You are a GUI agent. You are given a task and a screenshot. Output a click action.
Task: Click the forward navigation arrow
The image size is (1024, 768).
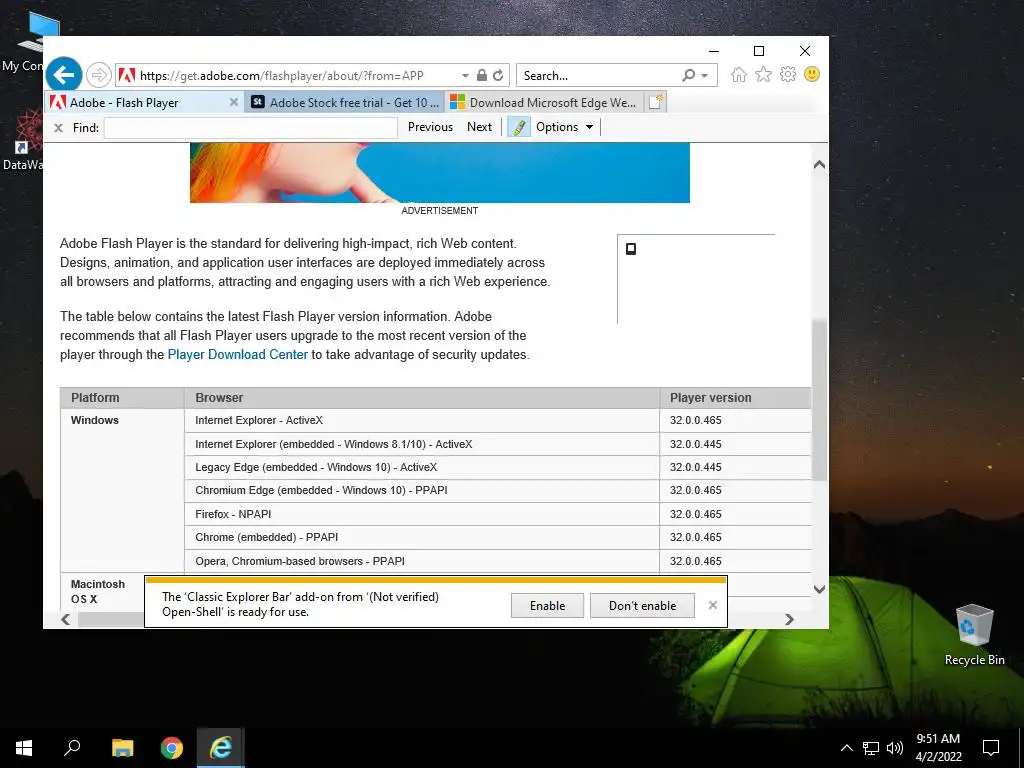click(99, 75)
